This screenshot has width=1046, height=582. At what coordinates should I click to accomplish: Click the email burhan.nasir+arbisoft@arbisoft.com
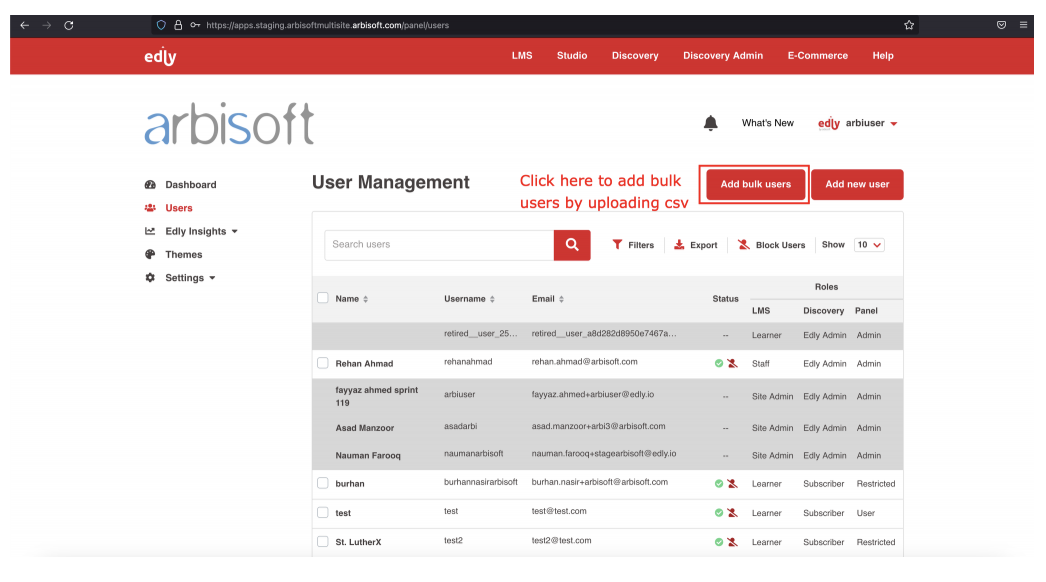[600, 482]
